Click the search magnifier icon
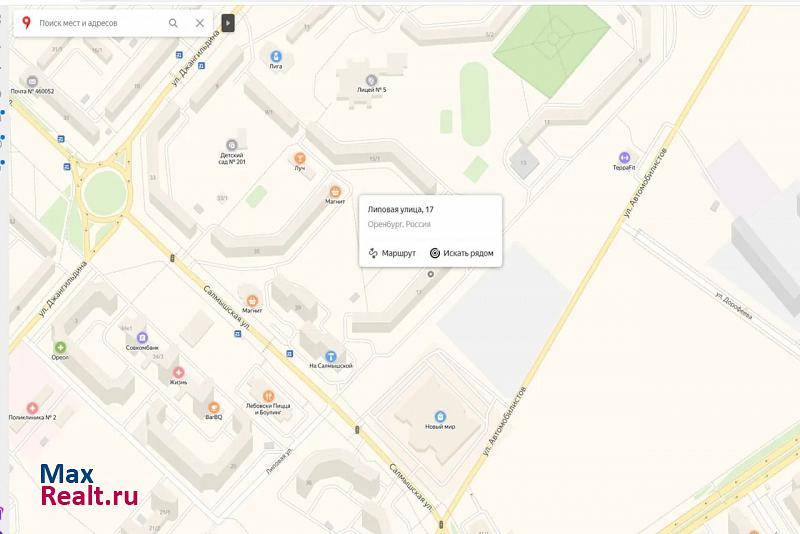The width and height of the screenshot is (800, 534). tap(173, 23)
